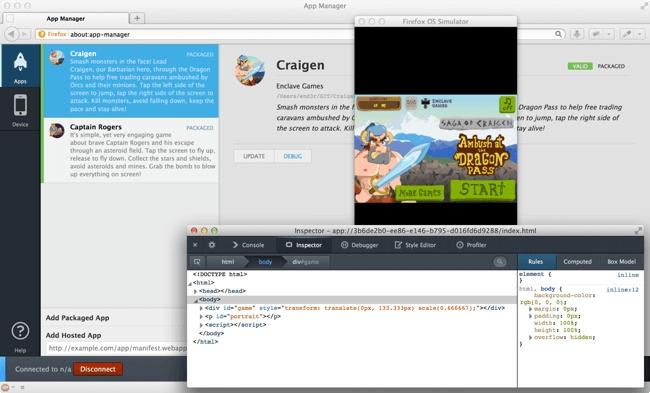Screen dimensions: 650x393
Task: Open the Apps rocket panel in sidebar
Action: point(20,66)
